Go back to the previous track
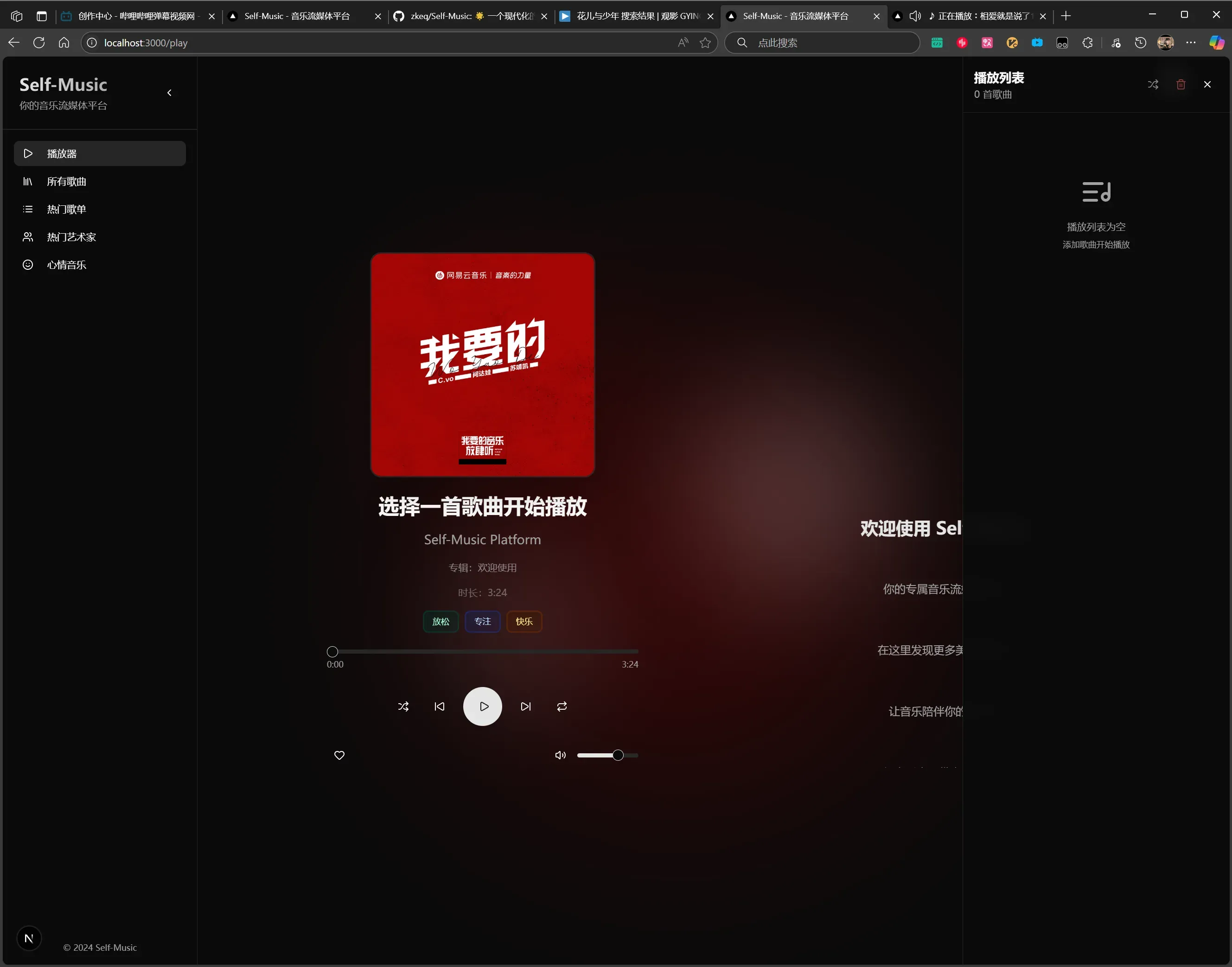The image size is (1232, 967). point(440,706)
